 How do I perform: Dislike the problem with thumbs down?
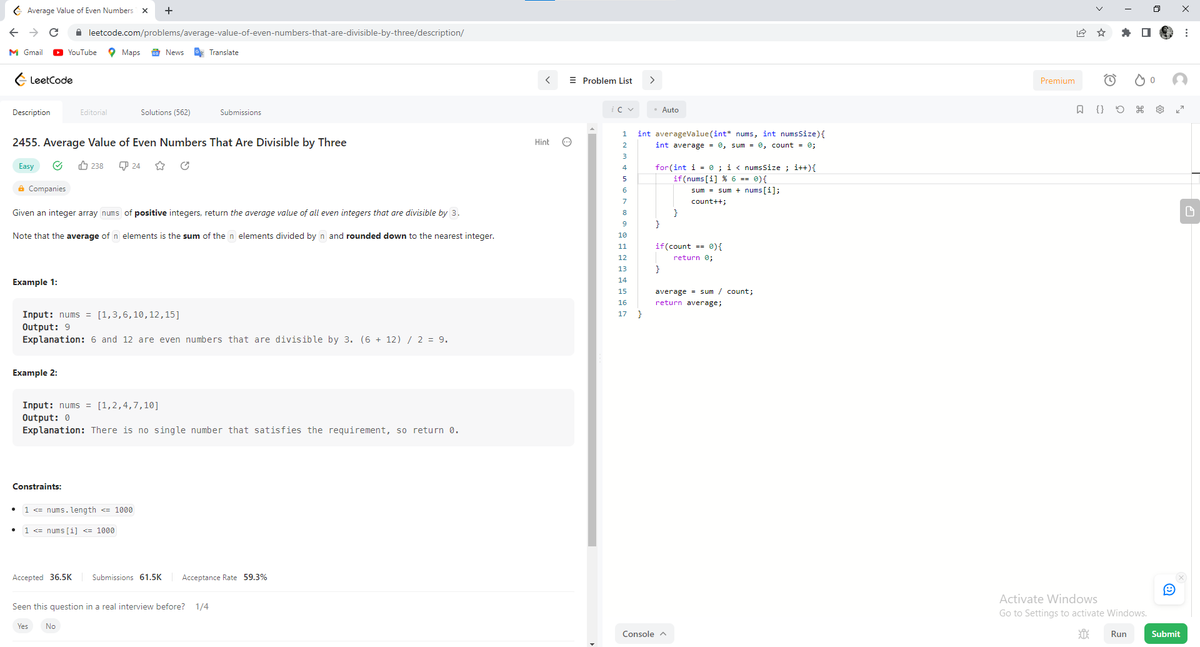tap(129, 166)
